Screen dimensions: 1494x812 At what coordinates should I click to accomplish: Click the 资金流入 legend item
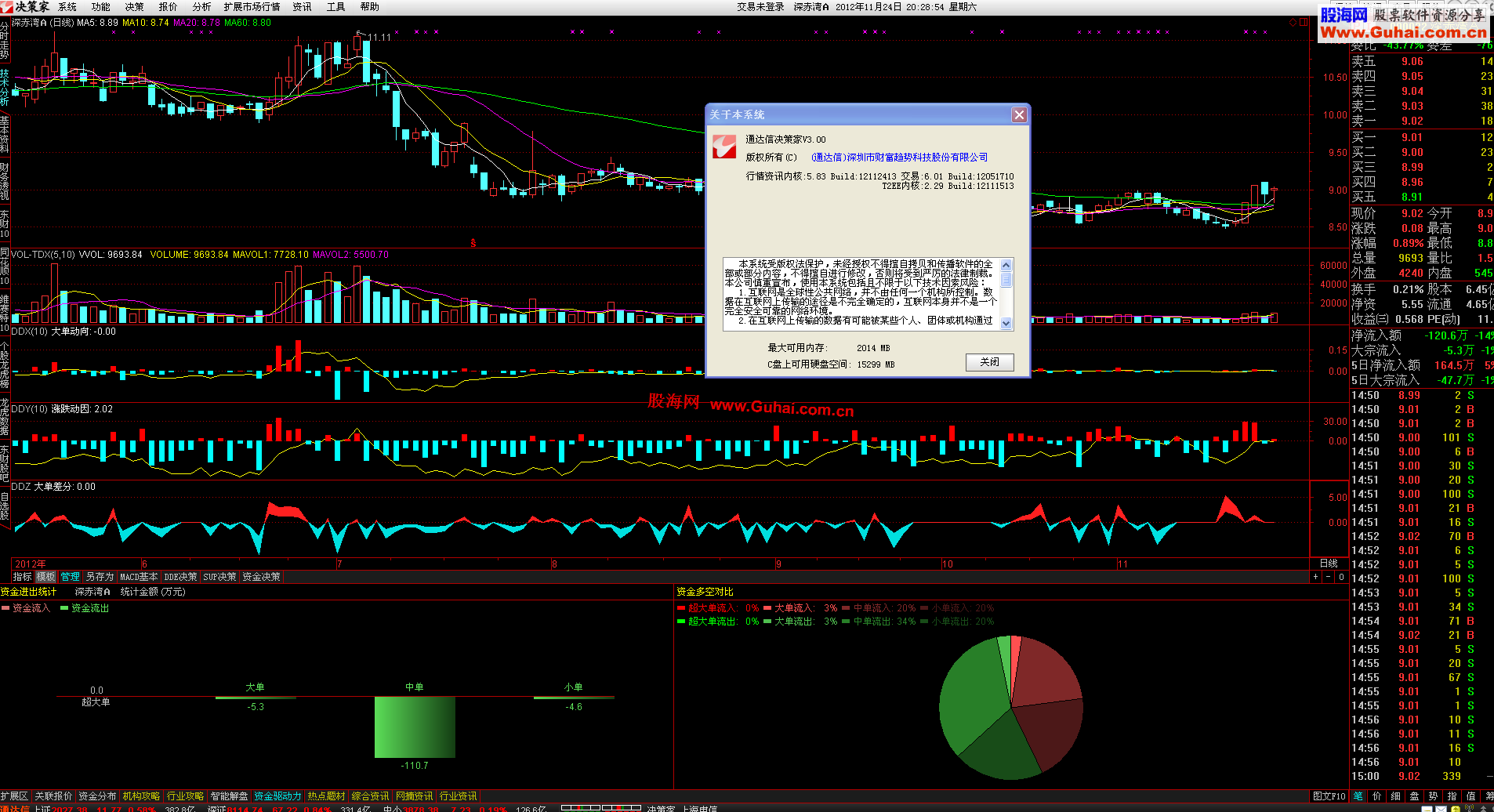click(26, 608)
